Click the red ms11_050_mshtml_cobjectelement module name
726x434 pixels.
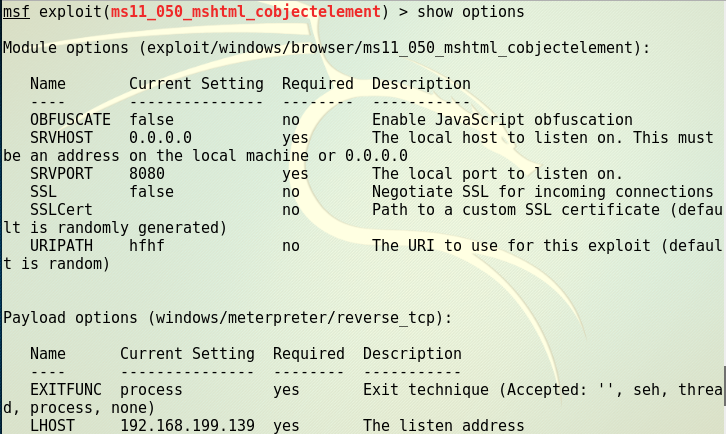(245, 12)
